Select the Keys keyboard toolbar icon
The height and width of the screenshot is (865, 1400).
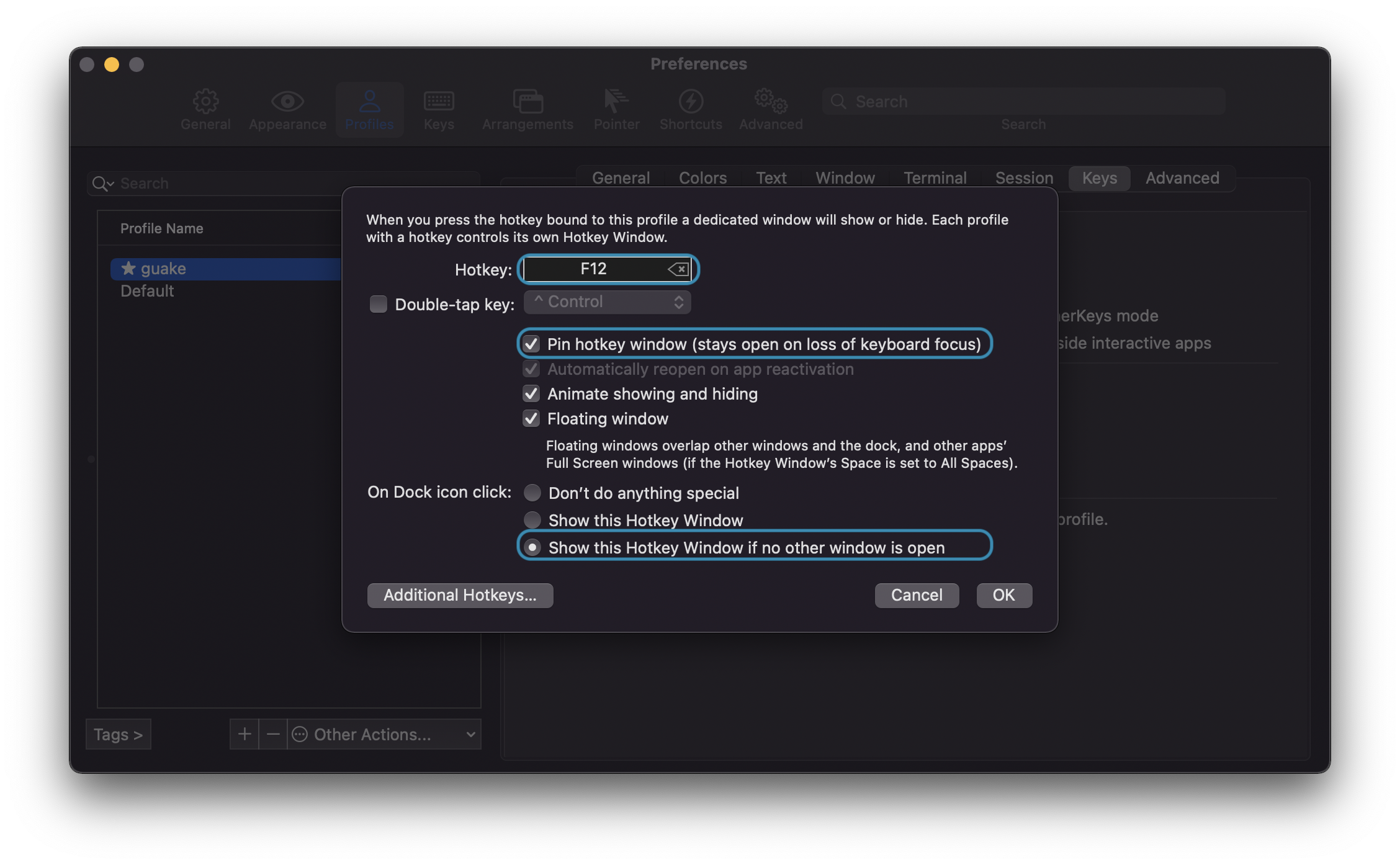pyautogui.click(x=439, y=101)
